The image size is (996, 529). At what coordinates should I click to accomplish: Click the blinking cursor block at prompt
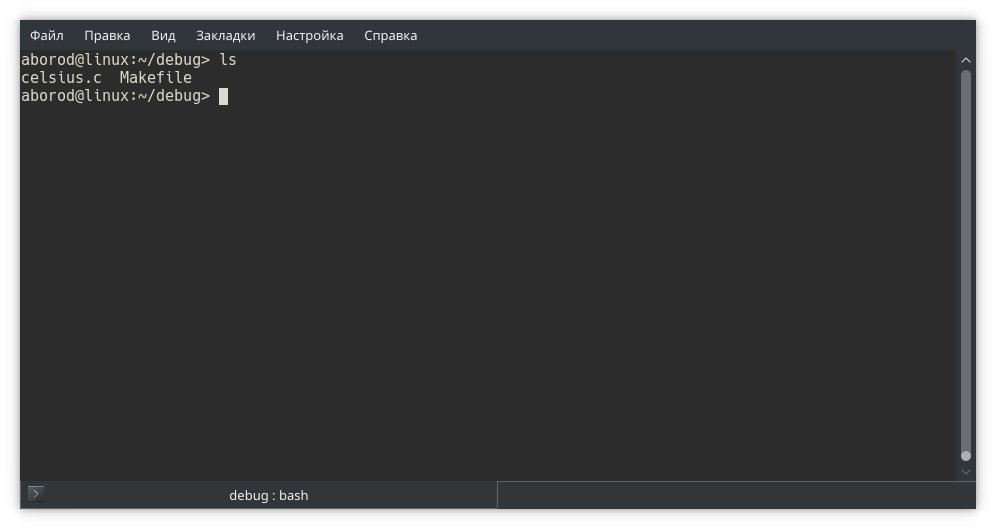(x=224, y=96)
